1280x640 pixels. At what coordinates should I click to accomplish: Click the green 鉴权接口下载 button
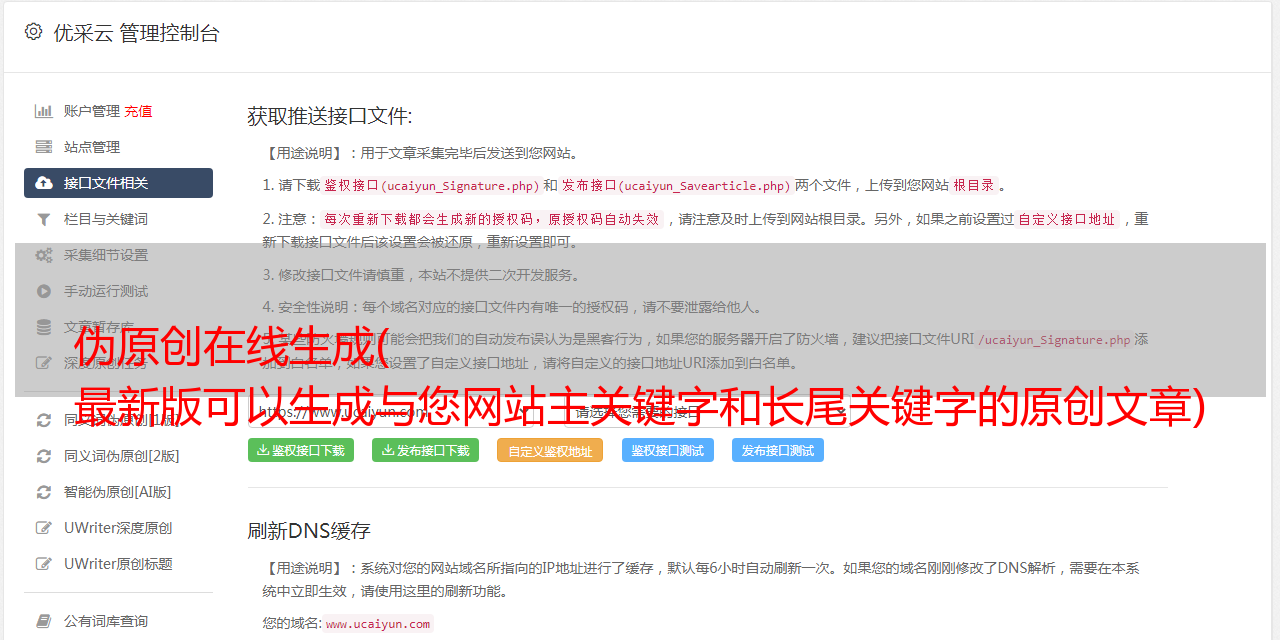[x=301, y=450]
